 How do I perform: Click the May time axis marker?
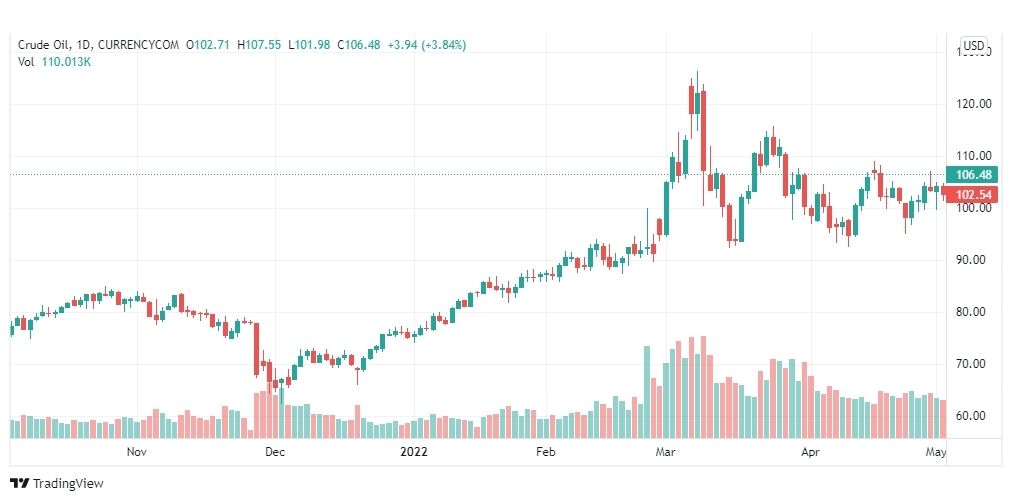click(936, 451)
